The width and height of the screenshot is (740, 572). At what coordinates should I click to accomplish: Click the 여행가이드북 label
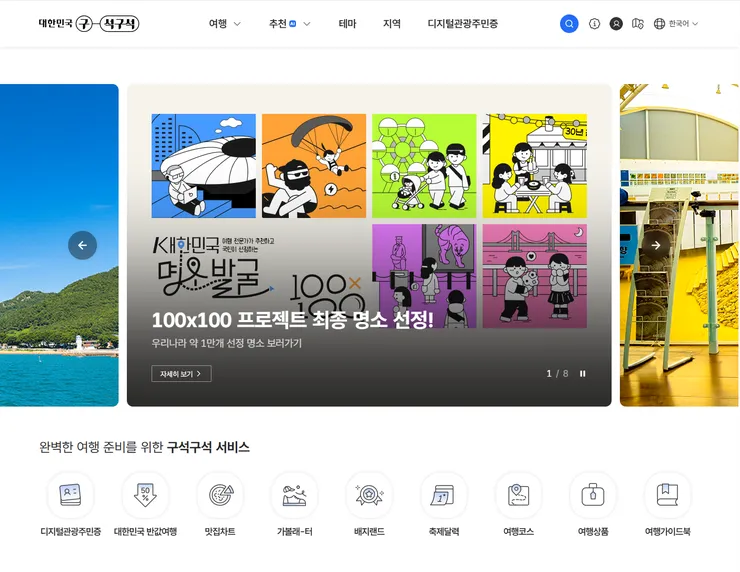667,531
